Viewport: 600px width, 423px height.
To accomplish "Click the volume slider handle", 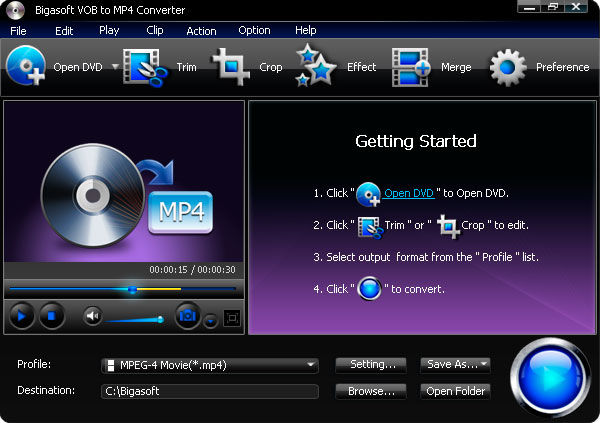I will [161, 319].
